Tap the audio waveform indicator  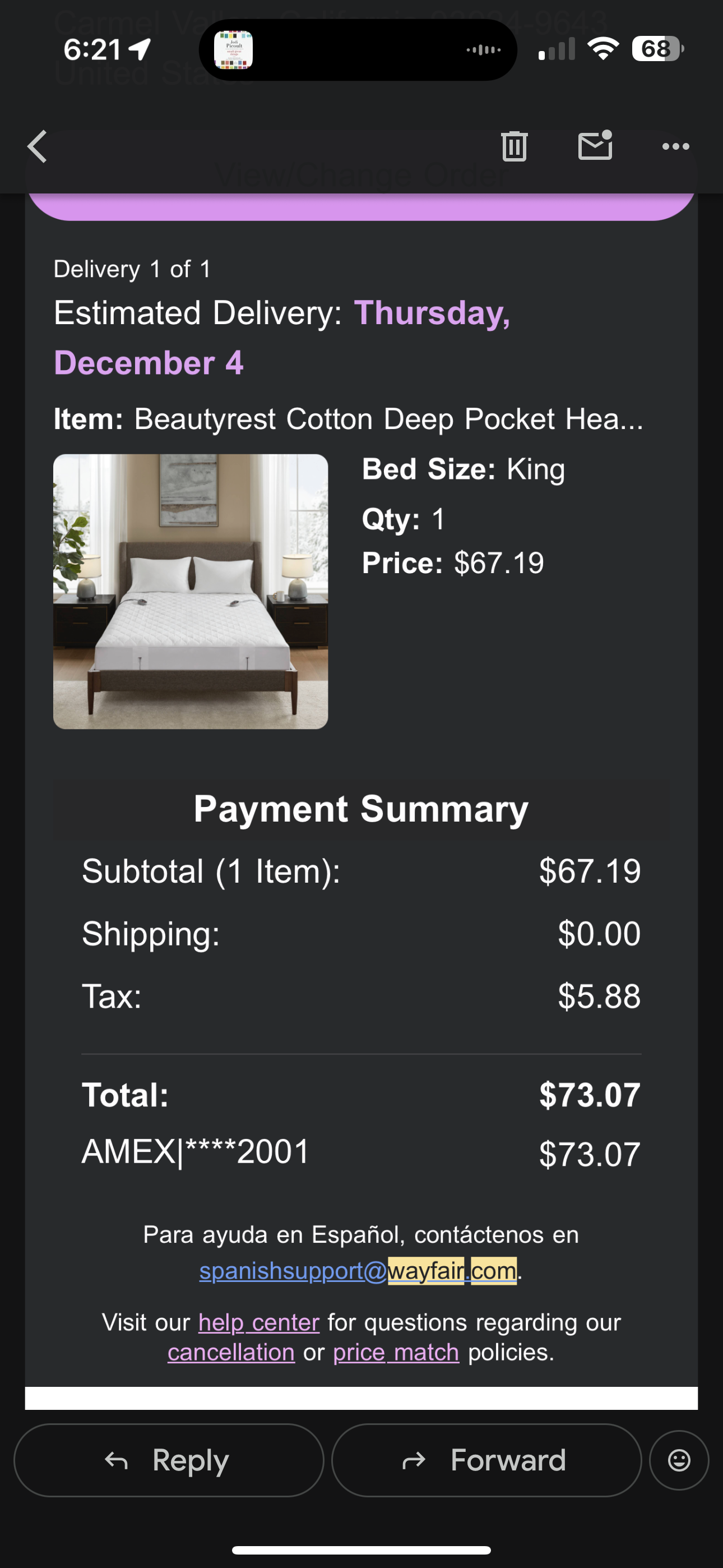(x=483, y=50)
